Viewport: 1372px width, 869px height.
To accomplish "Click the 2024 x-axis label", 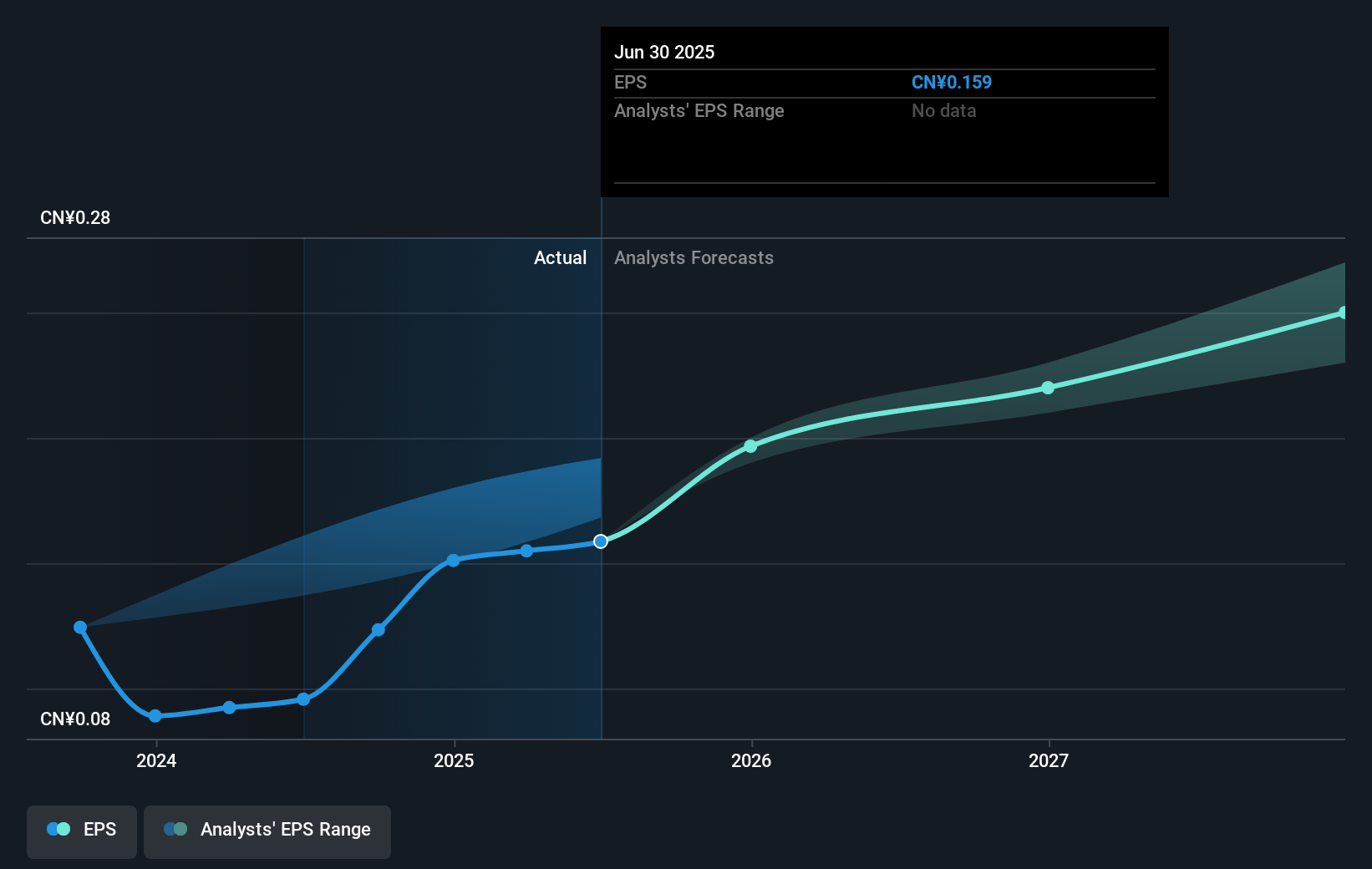I will [156, 760].
